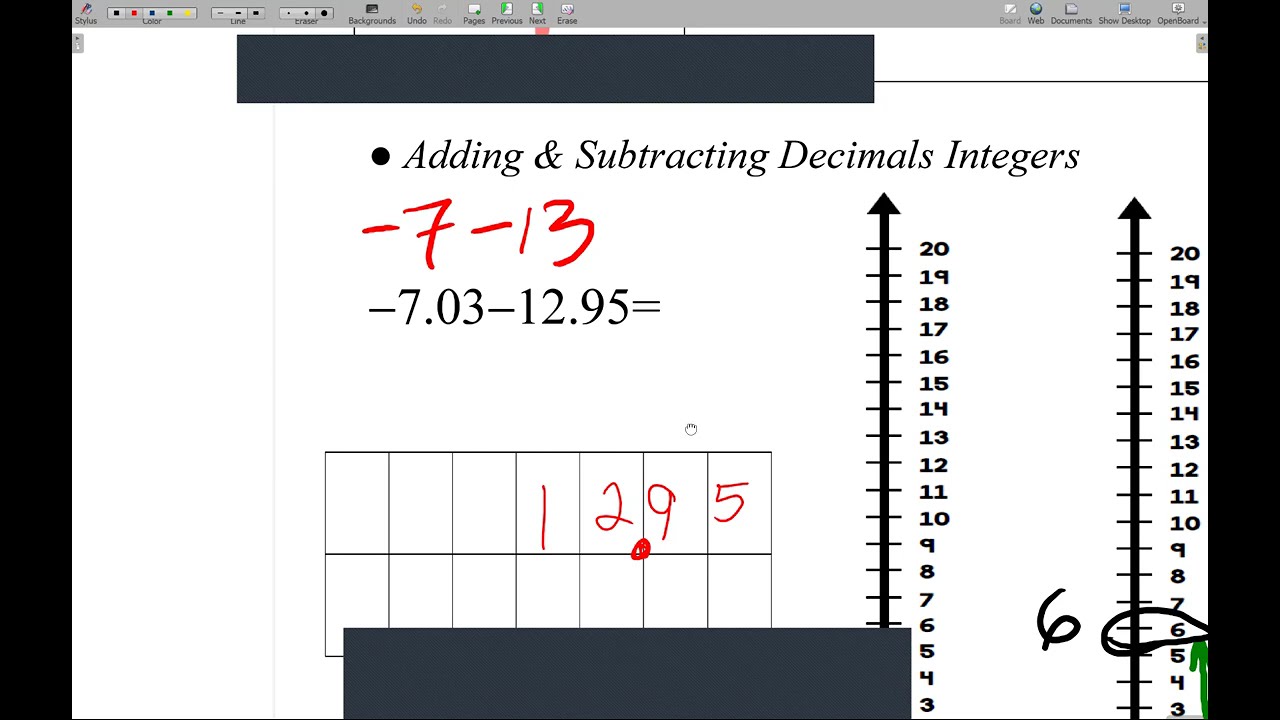Select the Stylus tool
Image resolution: width=1280 pixels, height=720 pixels.
click(x=86, y=13)
